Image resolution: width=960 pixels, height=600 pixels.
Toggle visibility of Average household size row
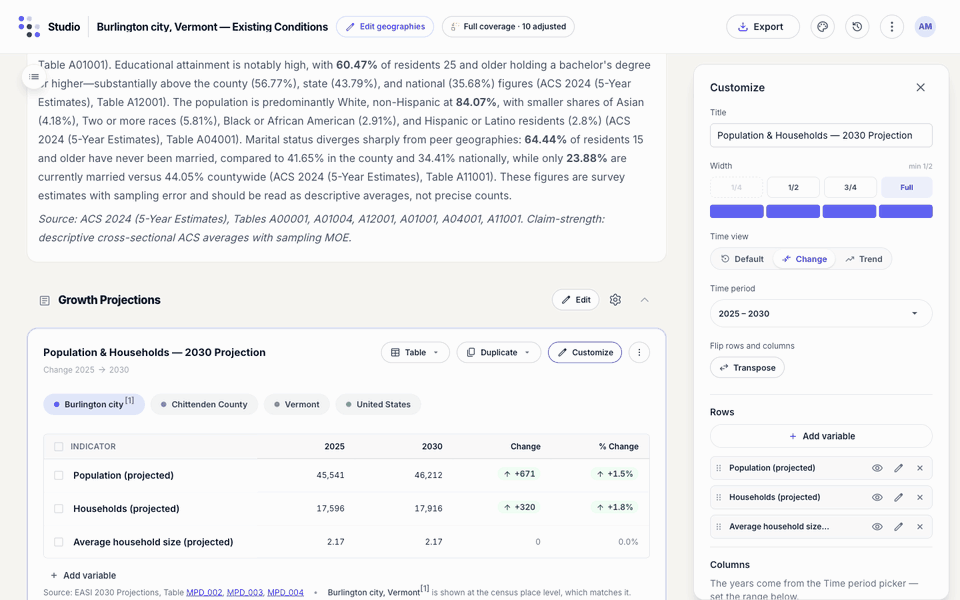[877, 527]
